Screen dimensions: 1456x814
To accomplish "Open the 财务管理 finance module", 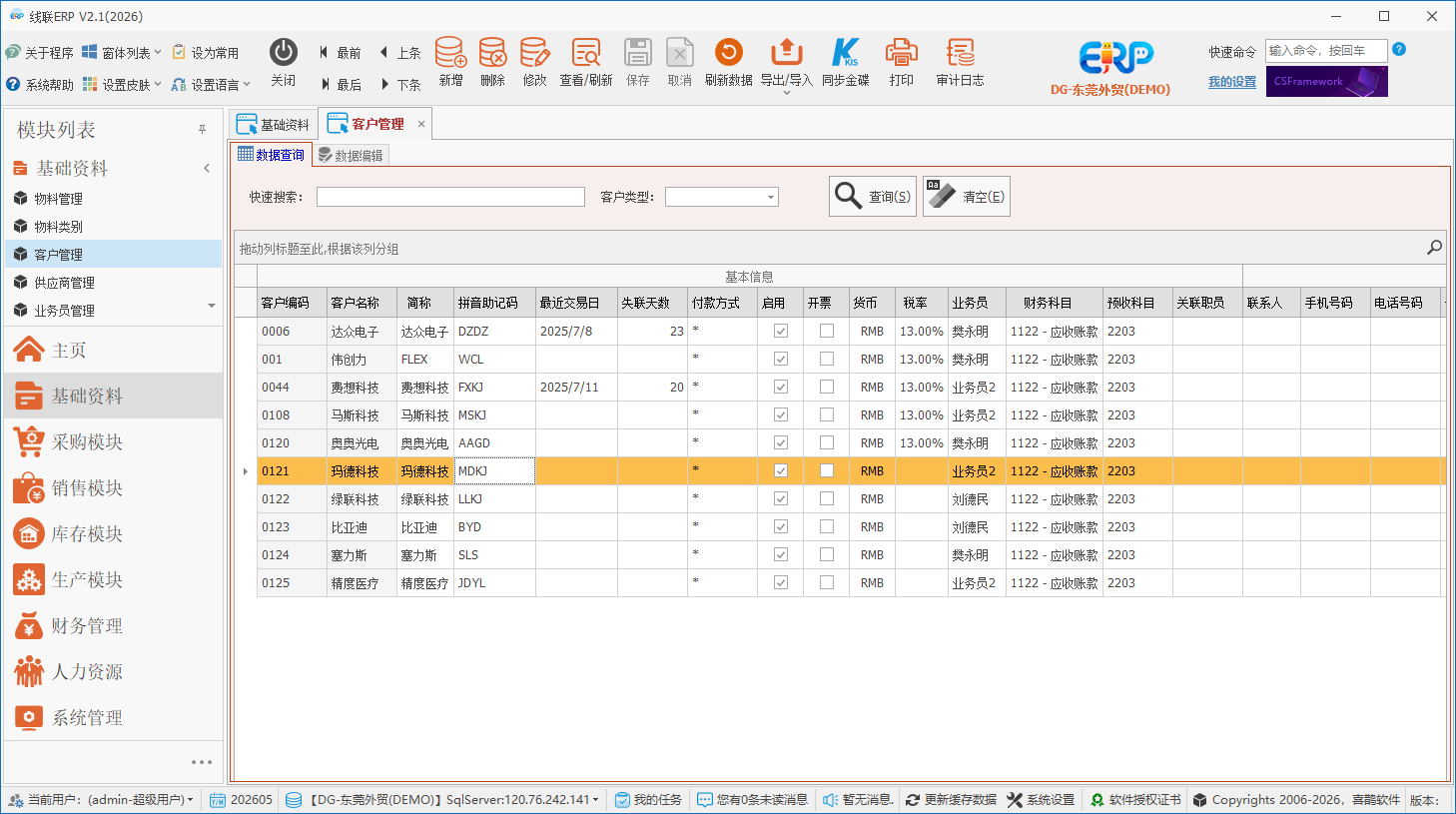I will (x=113, y=625).
